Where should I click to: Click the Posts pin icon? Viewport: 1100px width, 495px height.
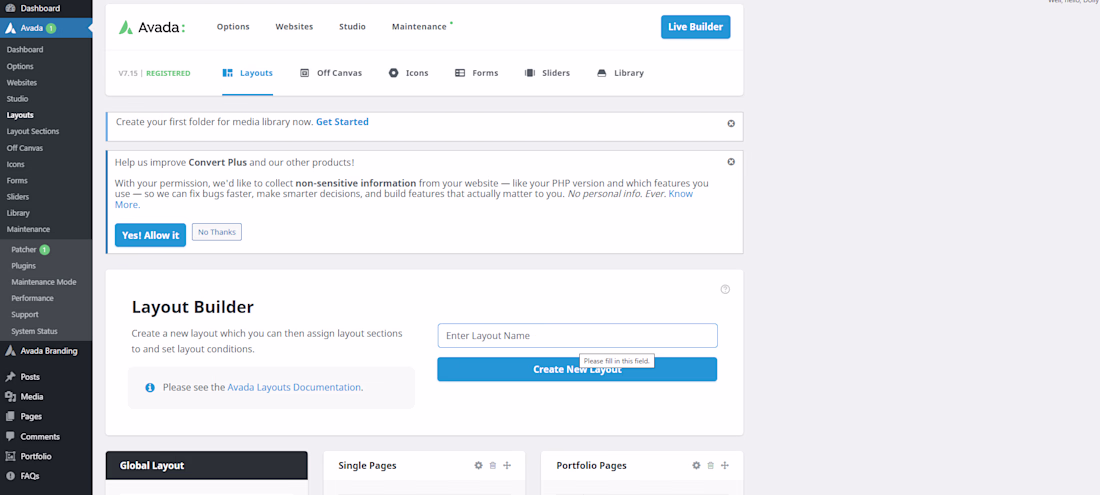click(11, 377)
